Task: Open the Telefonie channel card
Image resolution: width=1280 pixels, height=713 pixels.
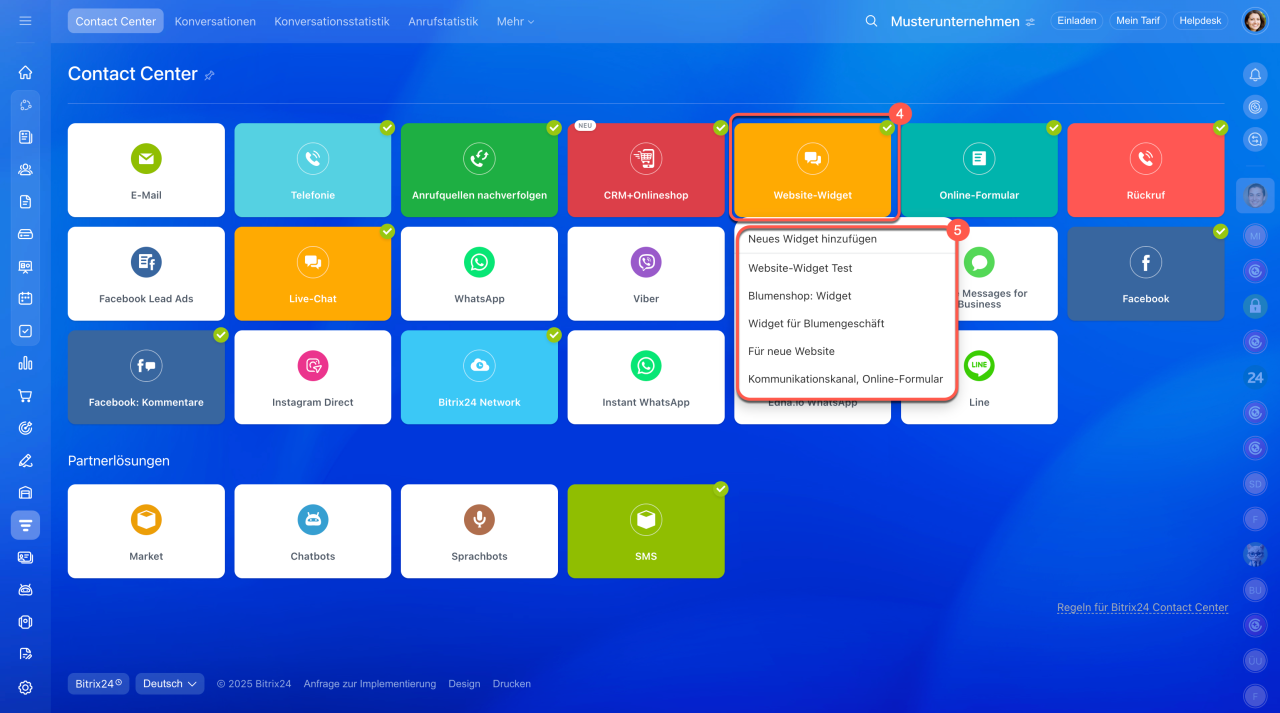Action: (313, 170)
